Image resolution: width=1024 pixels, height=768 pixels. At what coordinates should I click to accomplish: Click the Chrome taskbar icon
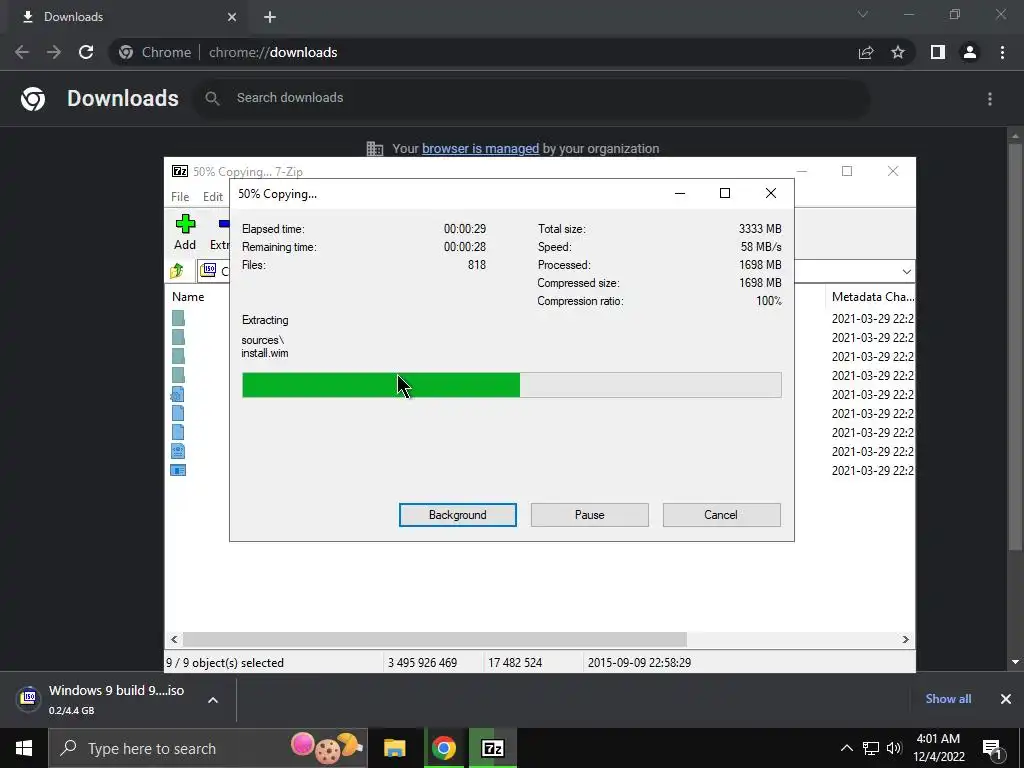point(443,748)
